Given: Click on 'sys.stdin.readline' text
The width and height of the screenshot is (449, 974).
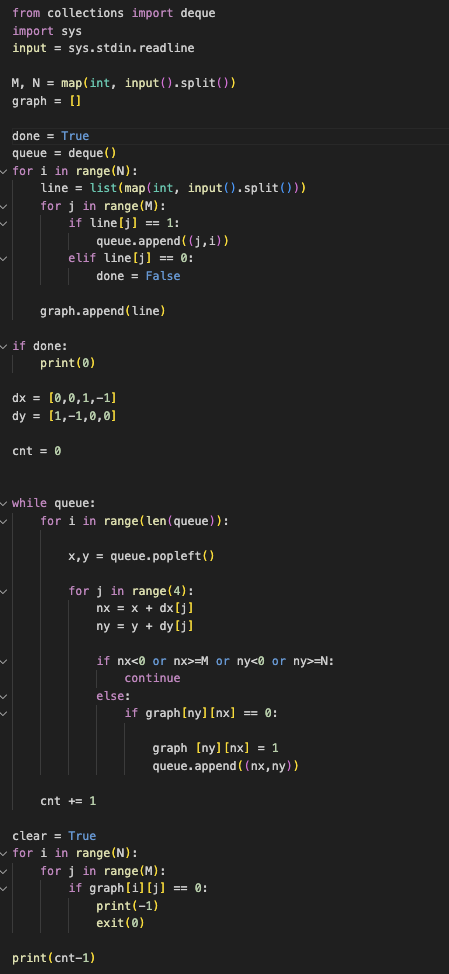Looking at the screenshot, I should [x=131, y=47].
